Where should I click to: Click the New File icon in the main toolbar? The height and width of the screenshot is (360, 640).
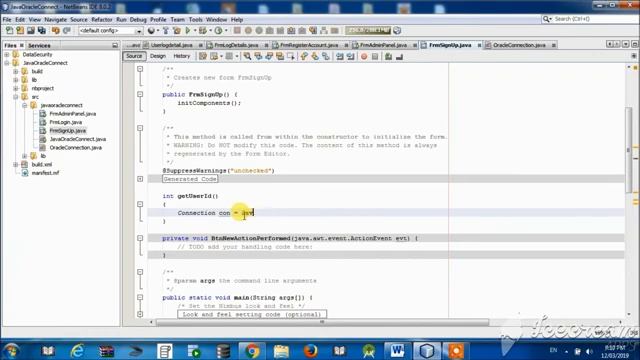[x=9, y=31]
